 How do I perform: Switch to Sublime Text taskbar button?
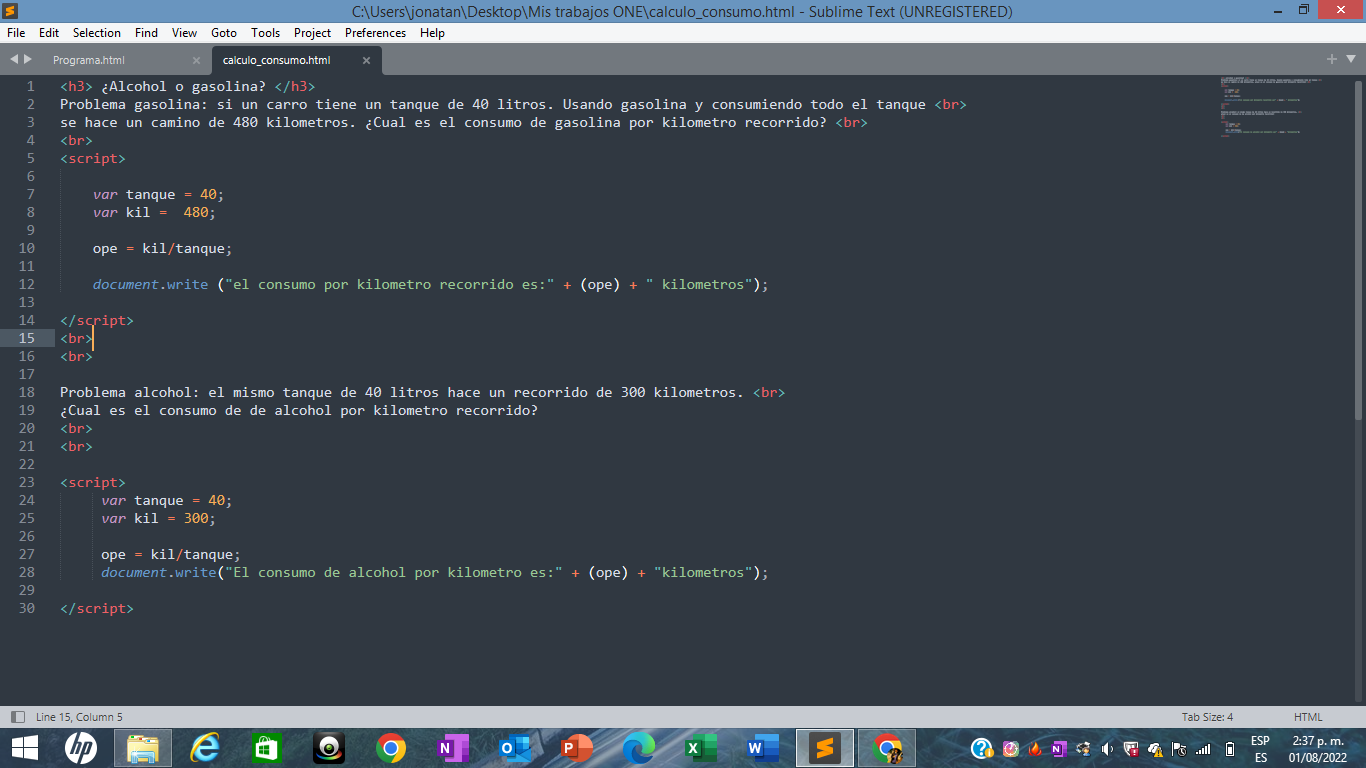825,748
